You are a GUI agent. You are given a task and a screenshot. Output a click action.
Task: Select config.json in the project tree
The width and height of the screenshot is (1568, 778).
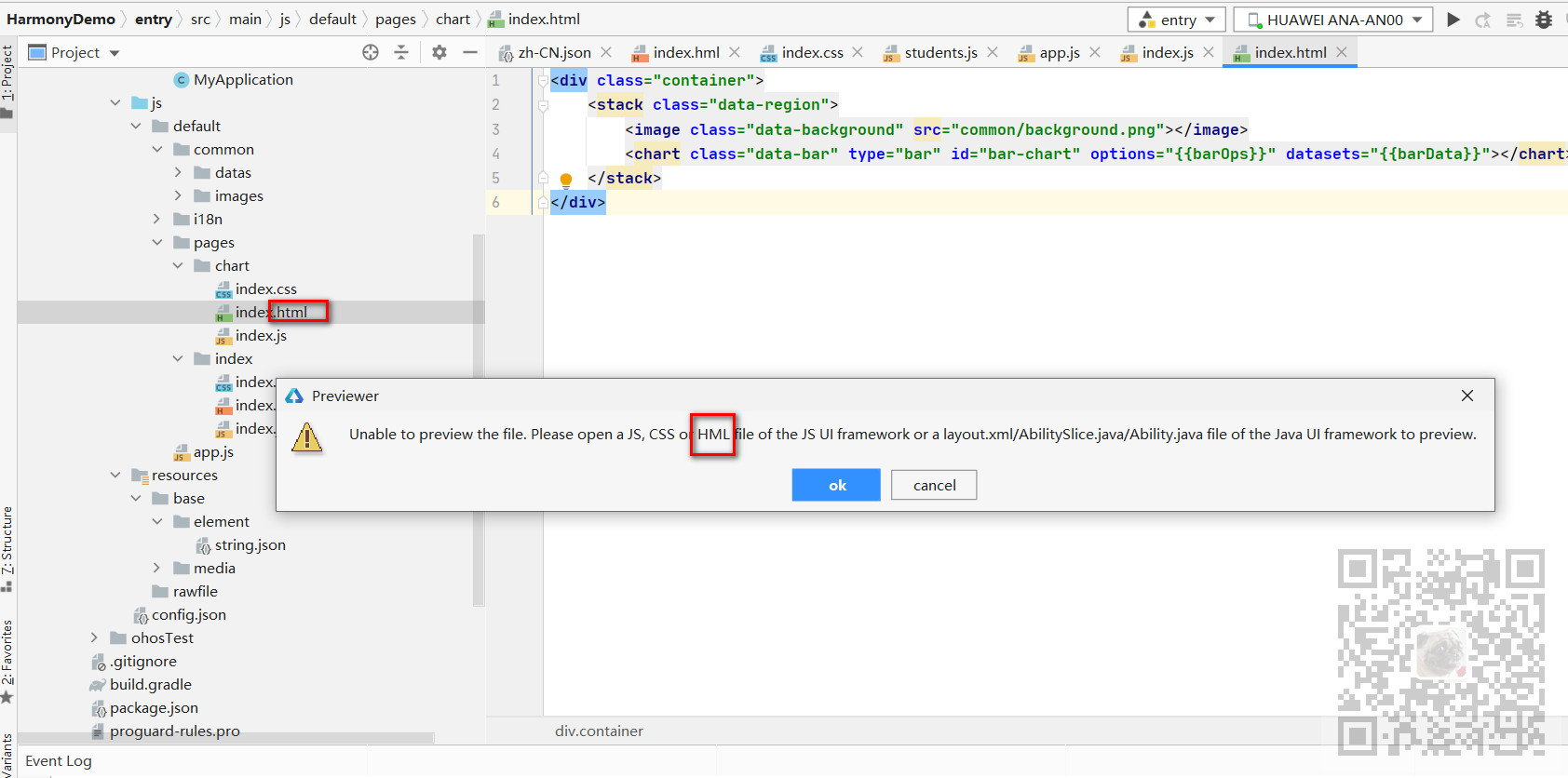point(180,615)
